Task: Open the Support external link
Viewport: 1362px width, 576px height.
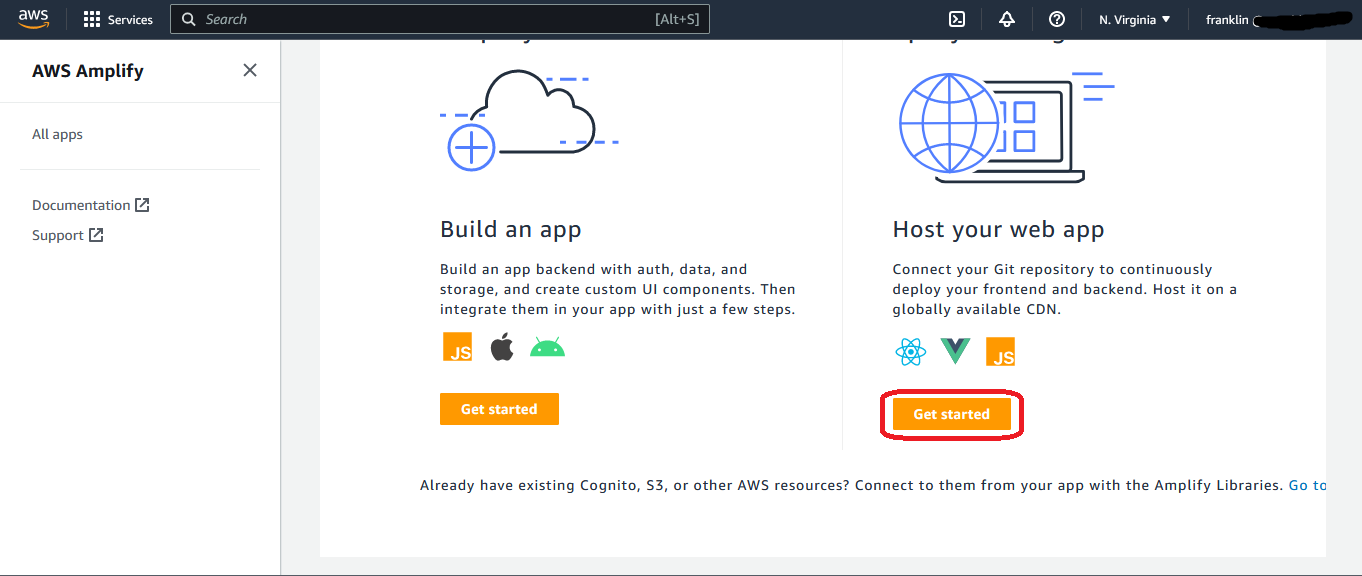Action: [67, 235]
